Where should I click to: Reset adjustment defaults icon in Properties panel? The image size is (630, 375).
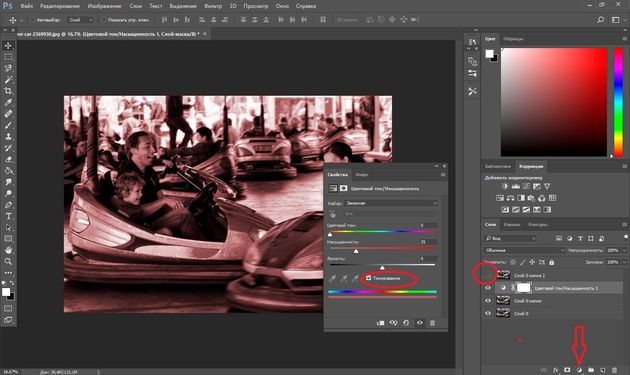point(406,323)
